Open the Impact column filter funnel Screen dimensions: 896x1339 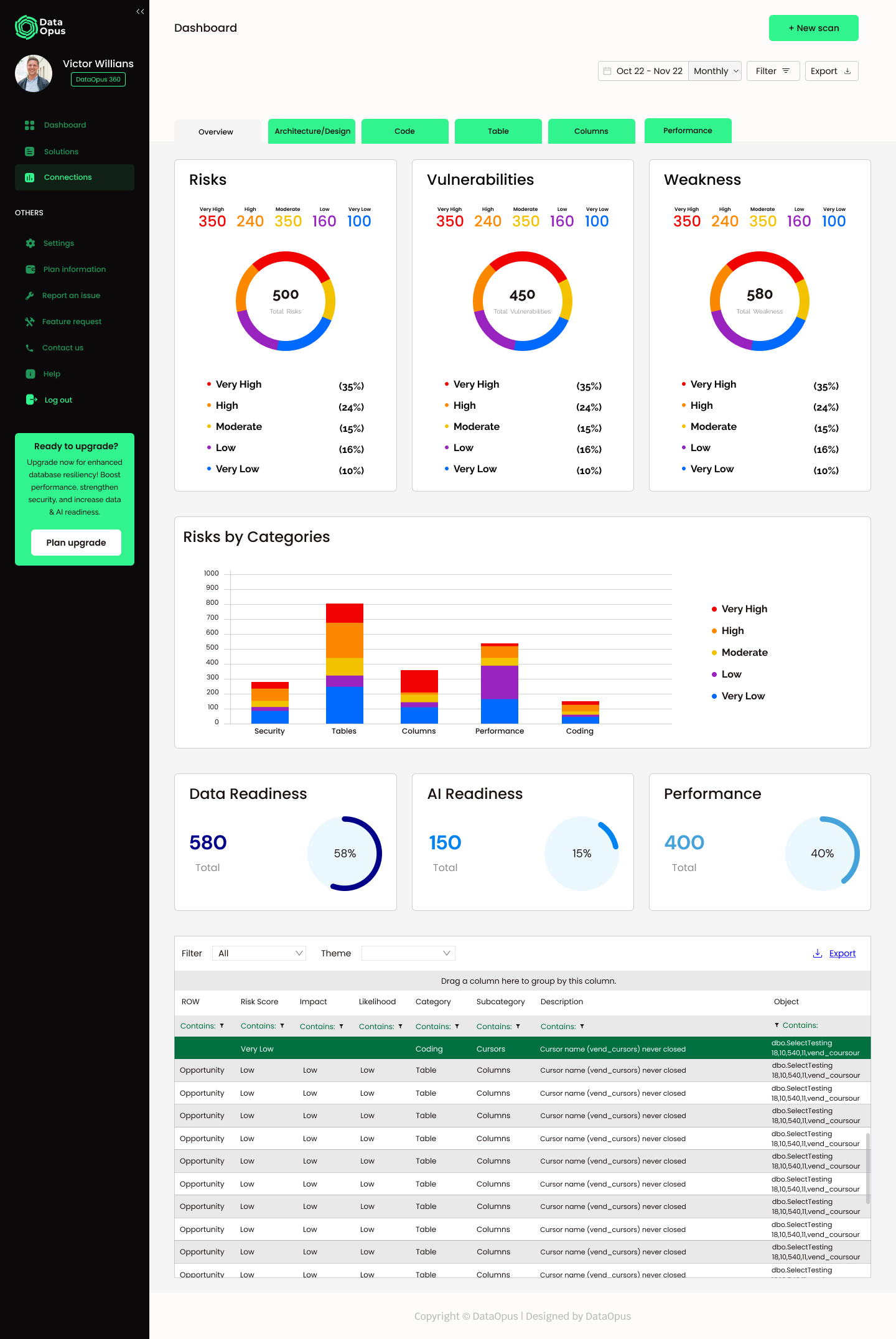coord(341,1027)
